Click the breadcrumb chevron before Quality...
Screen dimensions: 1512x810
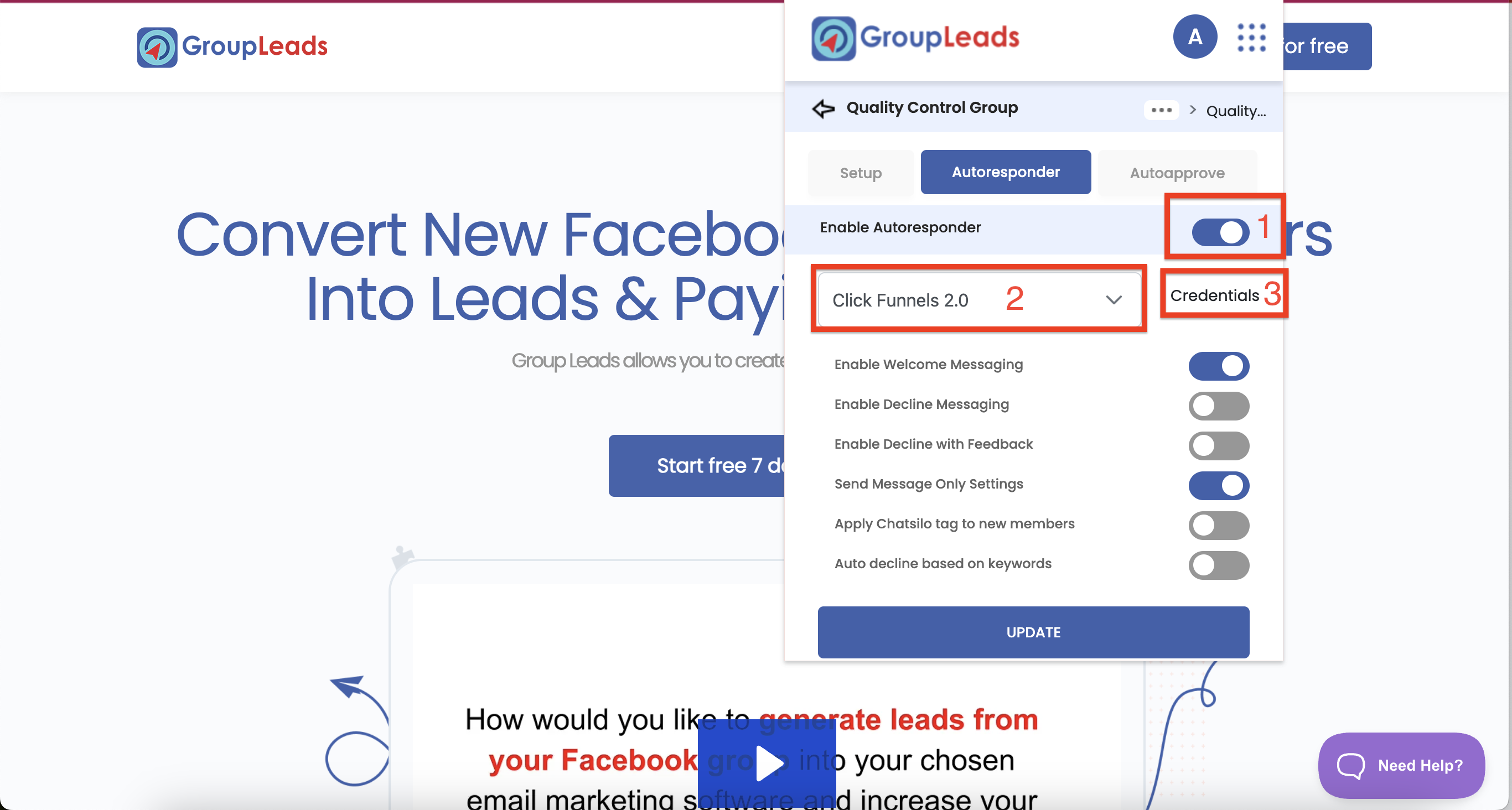click(1192, 110)
